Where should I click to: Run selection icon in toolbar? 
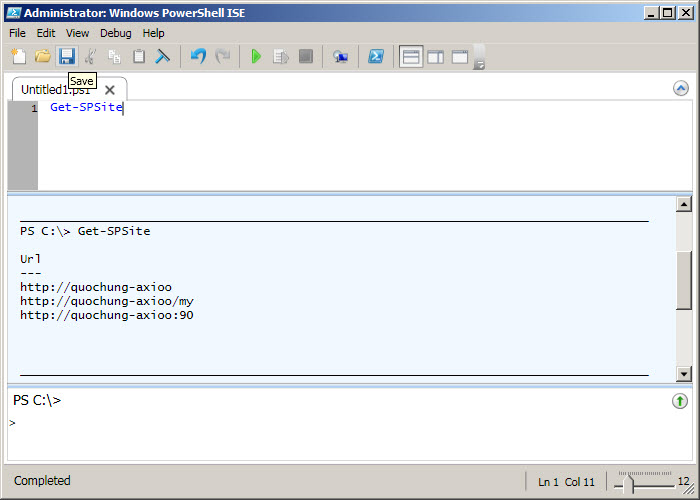(281, 56)
